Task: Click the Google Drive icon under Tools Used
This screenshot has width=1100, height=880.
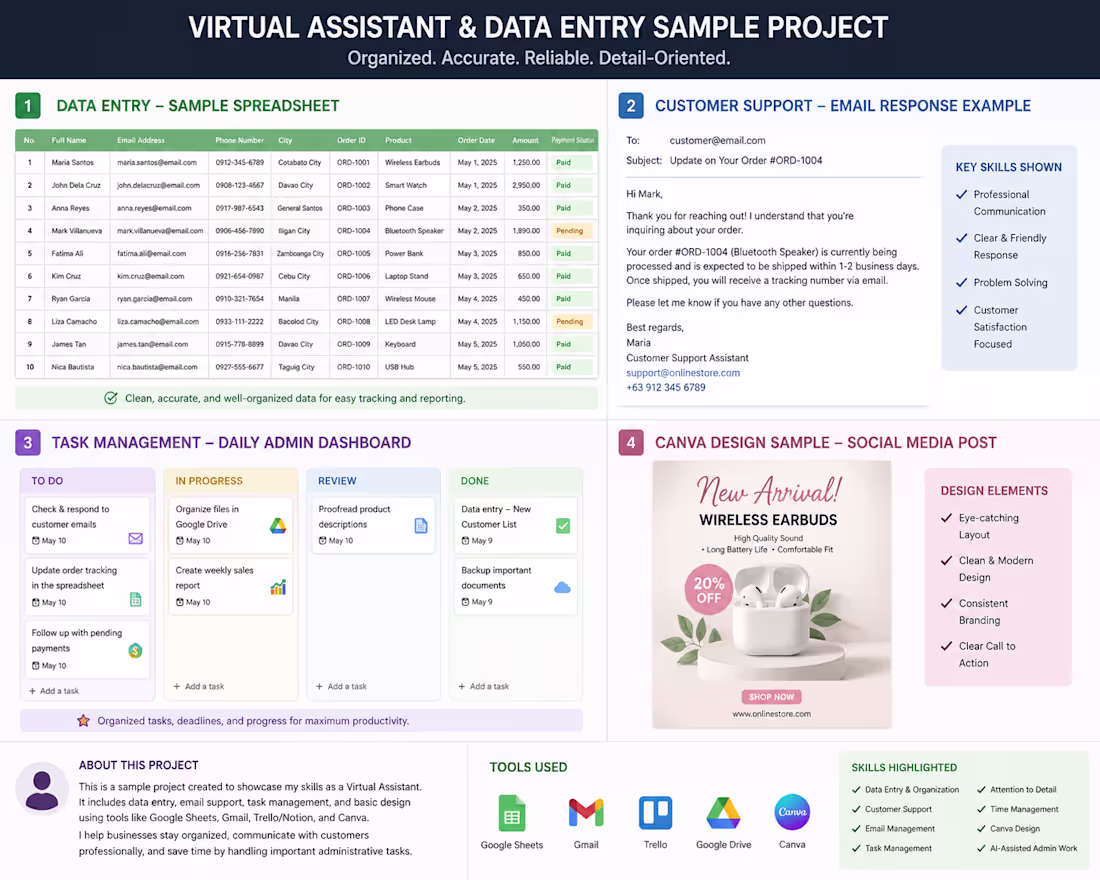Action: [723, 813]
